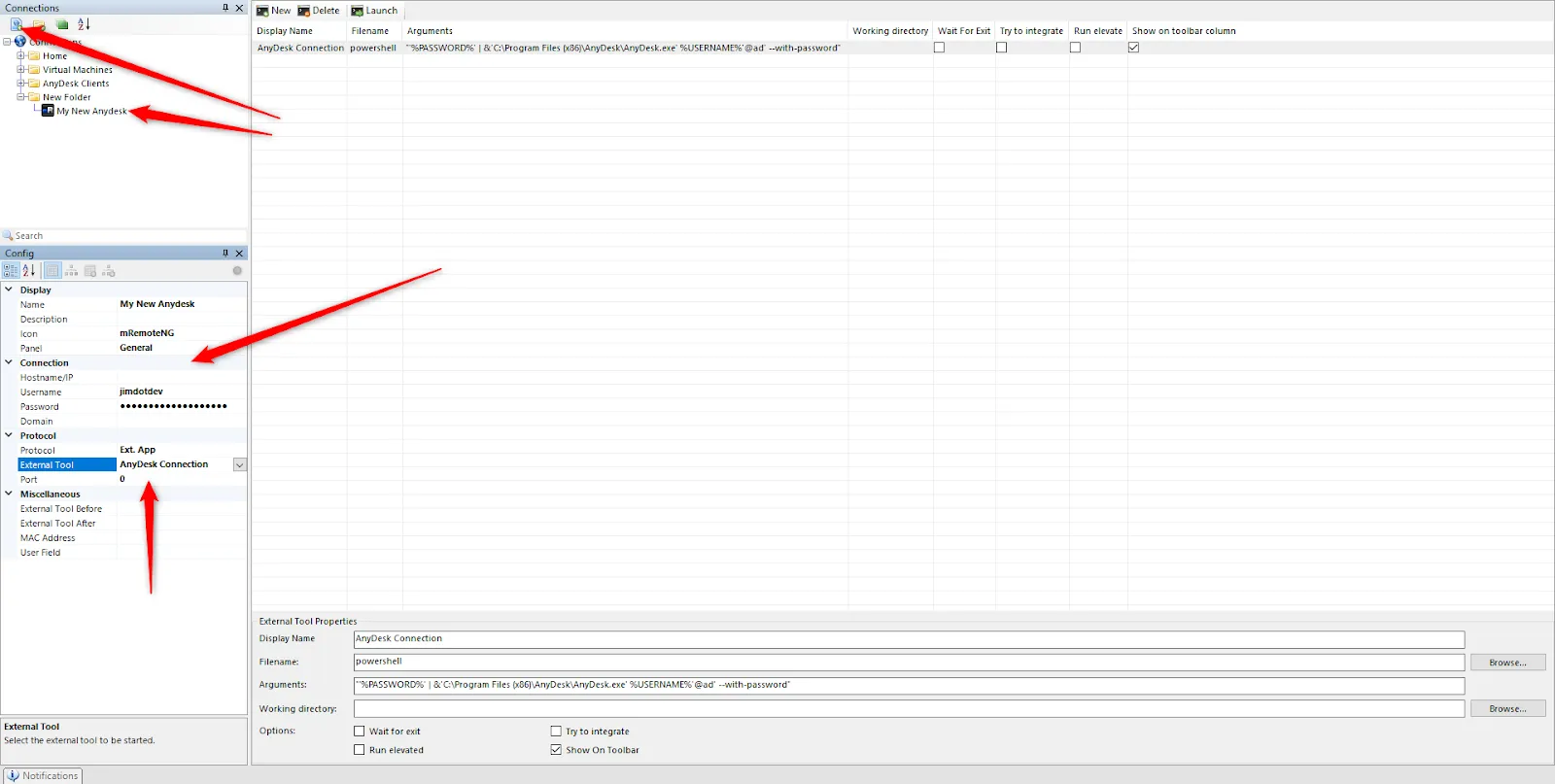Collapse the Connections root tree node

pos(7,42)
